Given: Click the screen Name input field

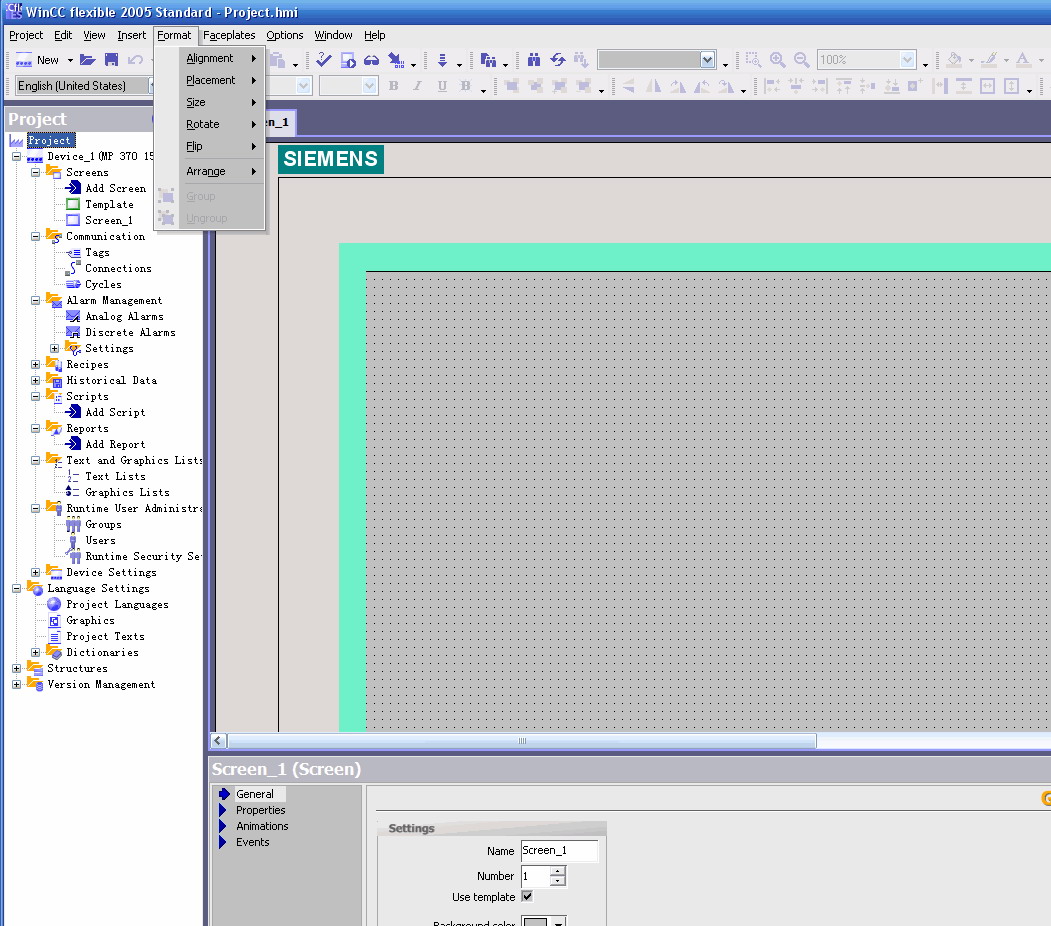Looking at the screenshot, I should point(559,851).
